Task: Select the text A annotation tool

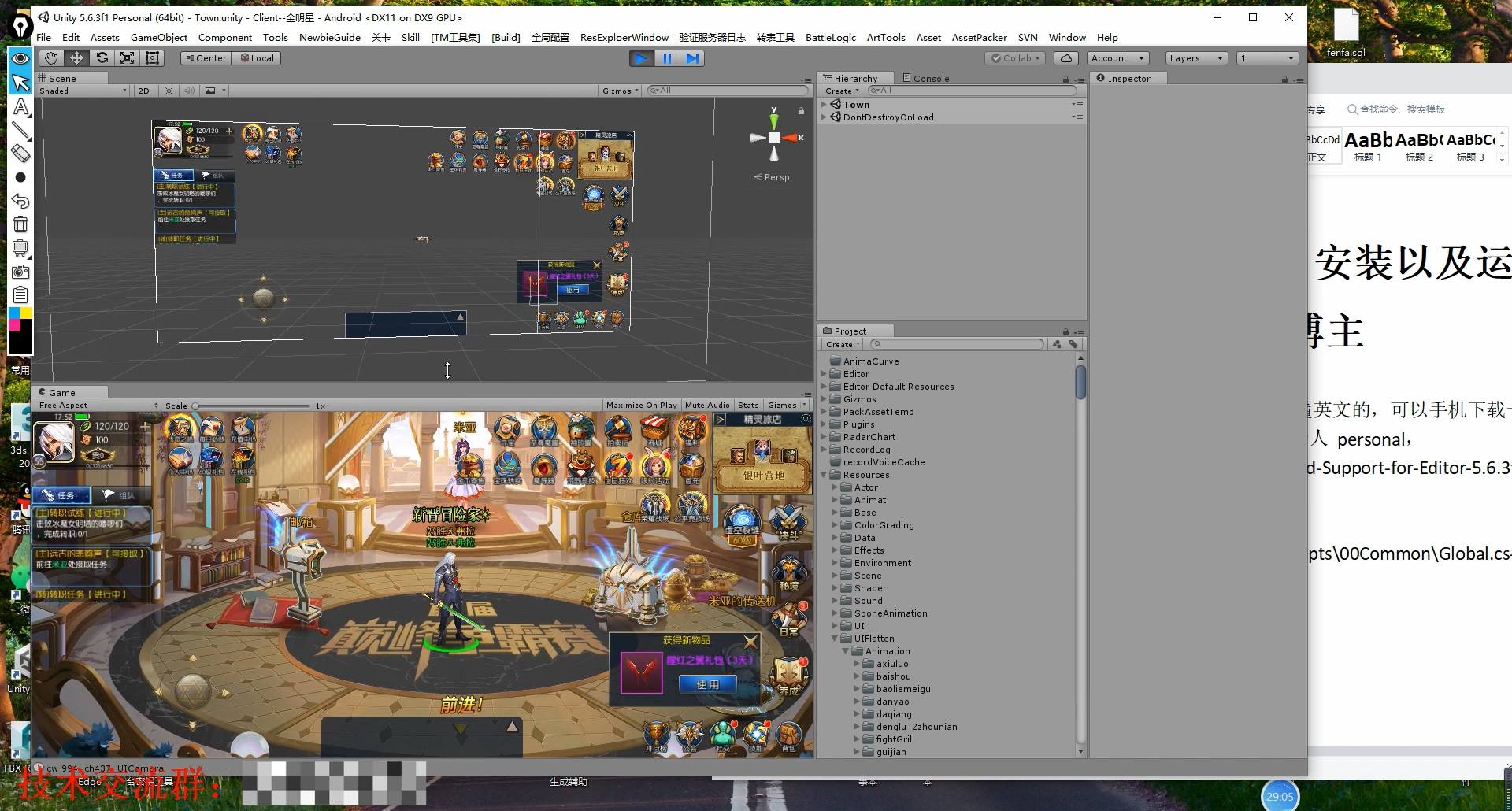Action: [20, 106]
